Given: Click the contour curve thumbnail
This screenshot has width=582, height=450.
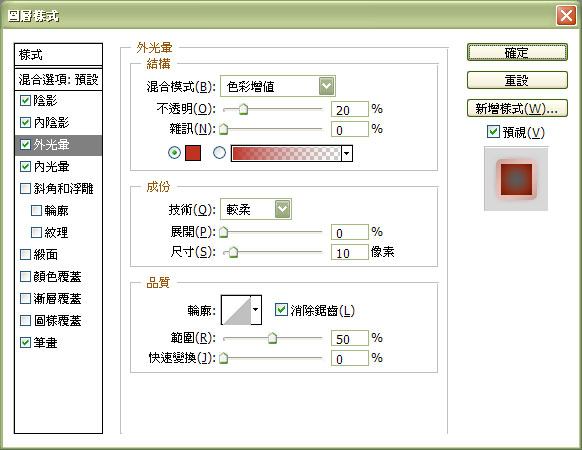Looking at the screenshot, I should 236,310.
